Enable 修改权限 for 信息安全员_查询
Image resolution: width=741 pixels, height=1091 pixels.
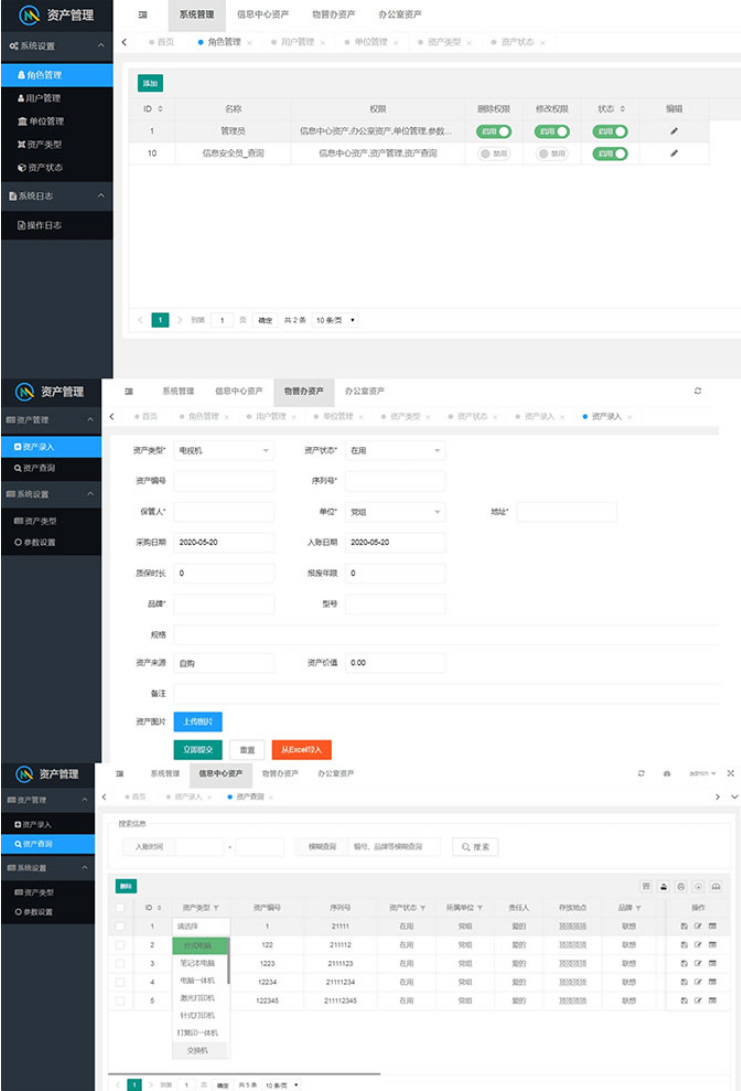(551, 153)
